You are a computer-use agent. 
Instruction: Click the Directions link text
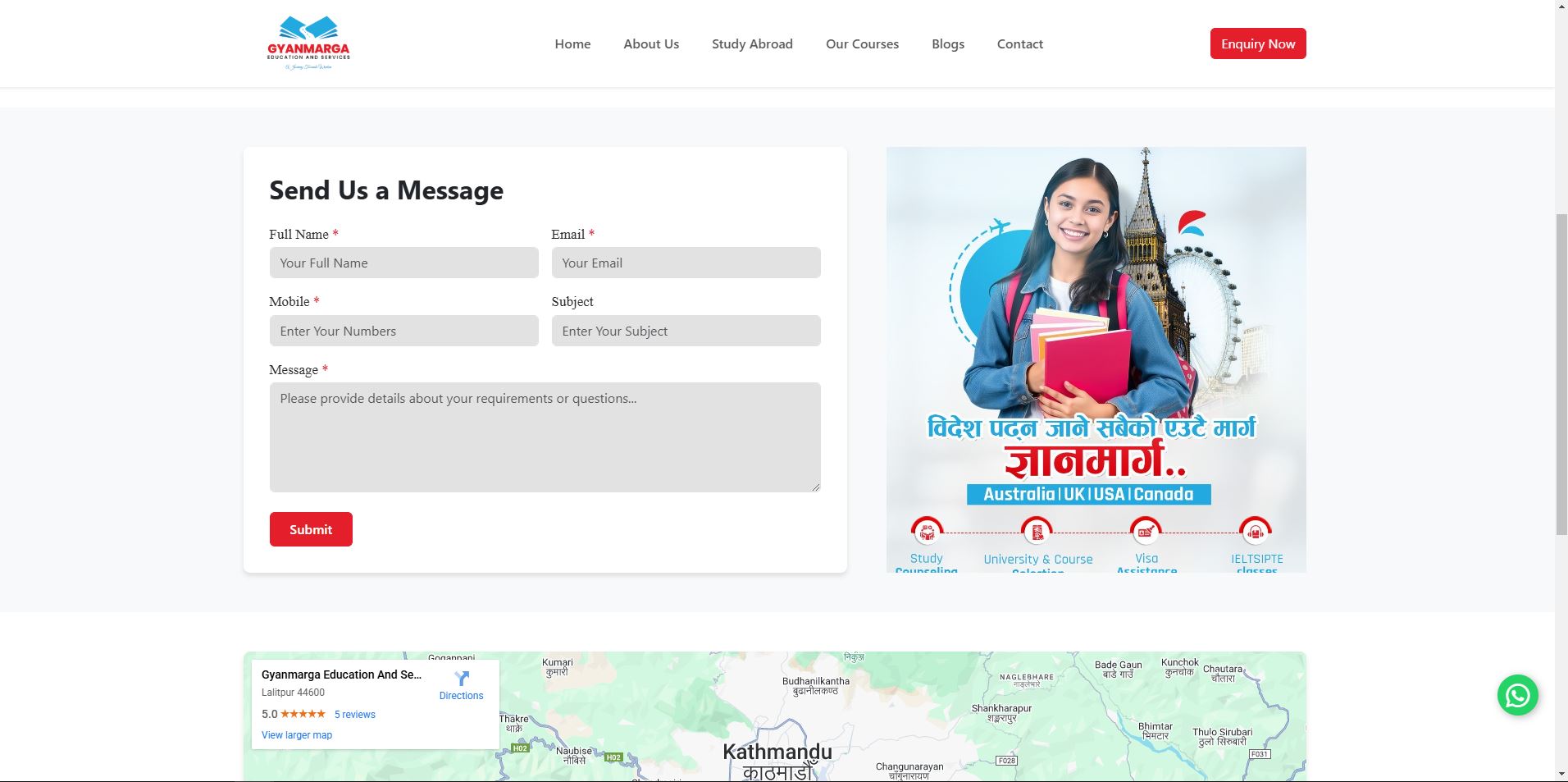click(x=461, y=696)
